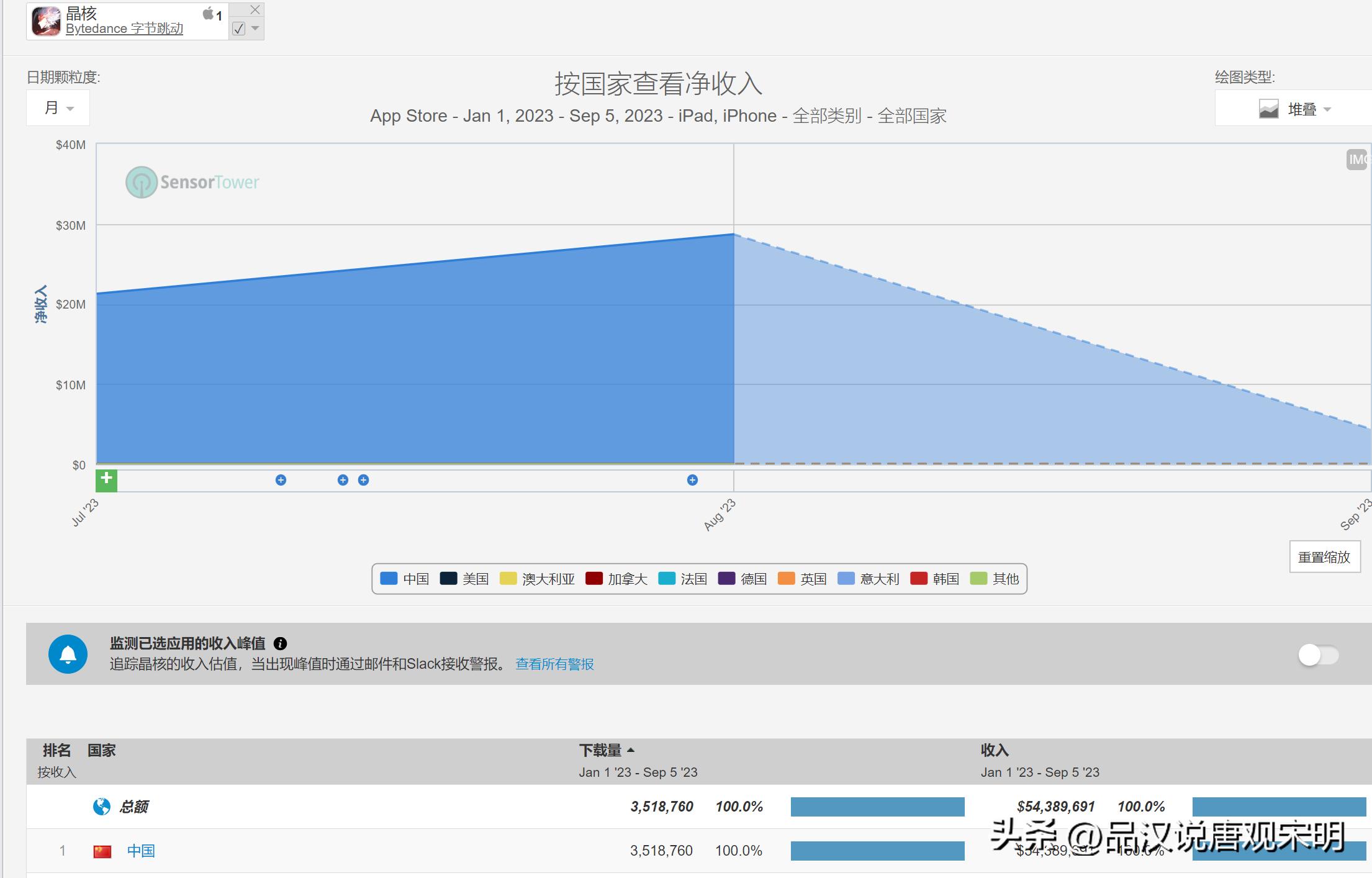
Task: Click the SensorTower watermark logo
Action: coord(191,182)
